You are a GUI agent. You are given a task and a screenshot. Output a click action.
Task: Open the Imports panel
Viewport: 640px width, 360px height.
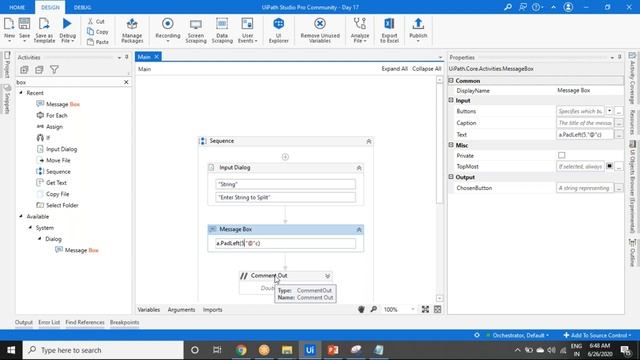(213, 309)
